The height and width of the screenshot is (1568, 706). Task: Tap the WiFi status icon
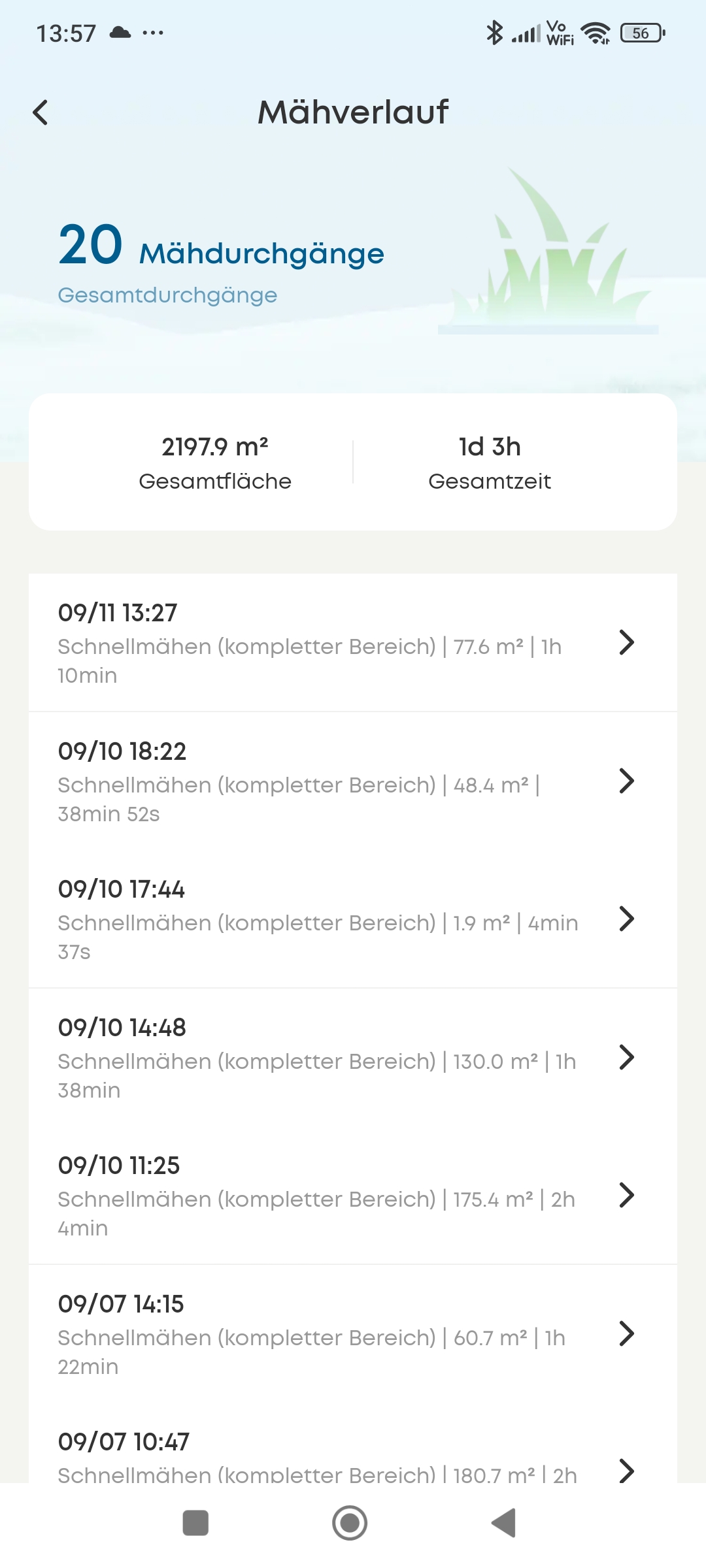(x=596, y=33)
